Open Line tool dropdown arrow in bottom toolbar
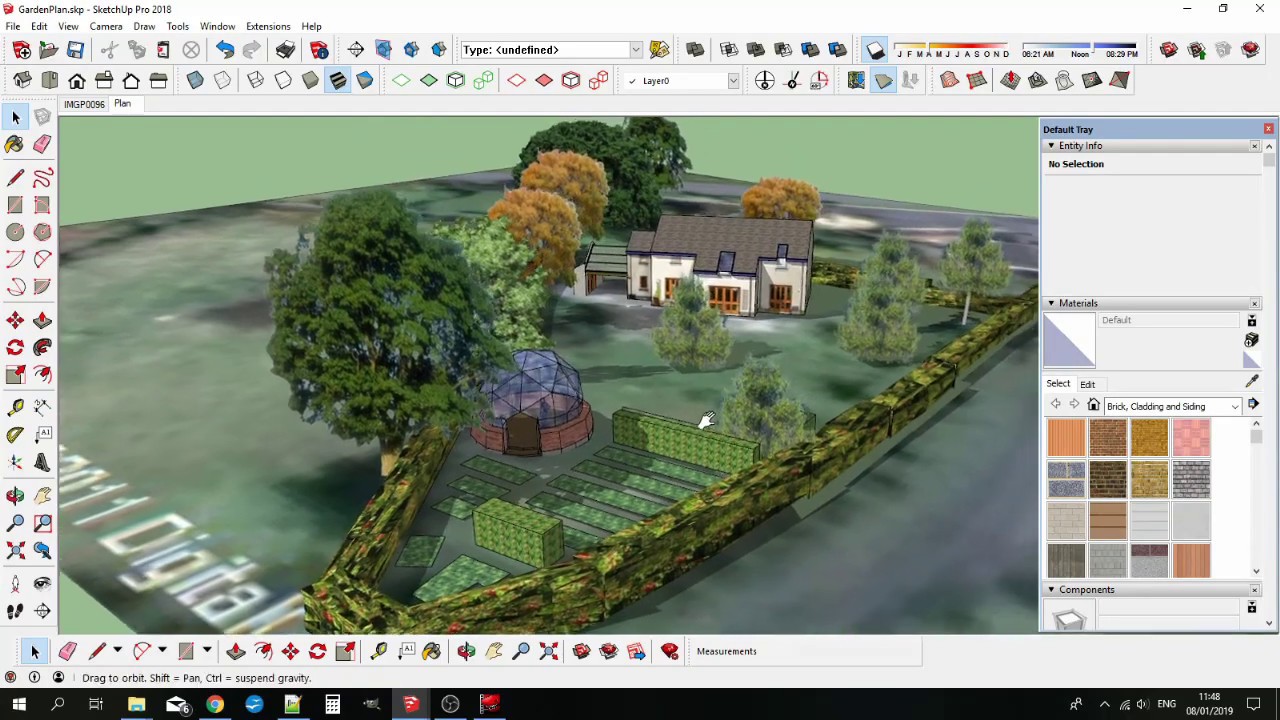The width and height of the screenshot is (1280, 720). click(x=116, y=651)
